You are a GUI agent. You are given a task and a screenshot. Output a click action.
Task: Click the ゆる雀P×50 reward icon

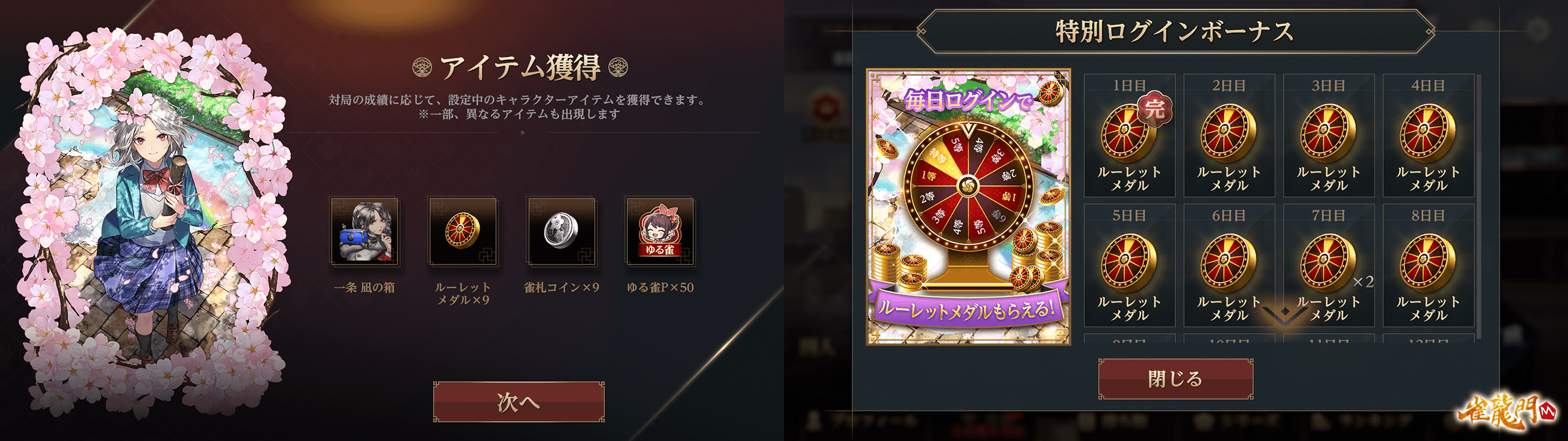tap(660, 232)
